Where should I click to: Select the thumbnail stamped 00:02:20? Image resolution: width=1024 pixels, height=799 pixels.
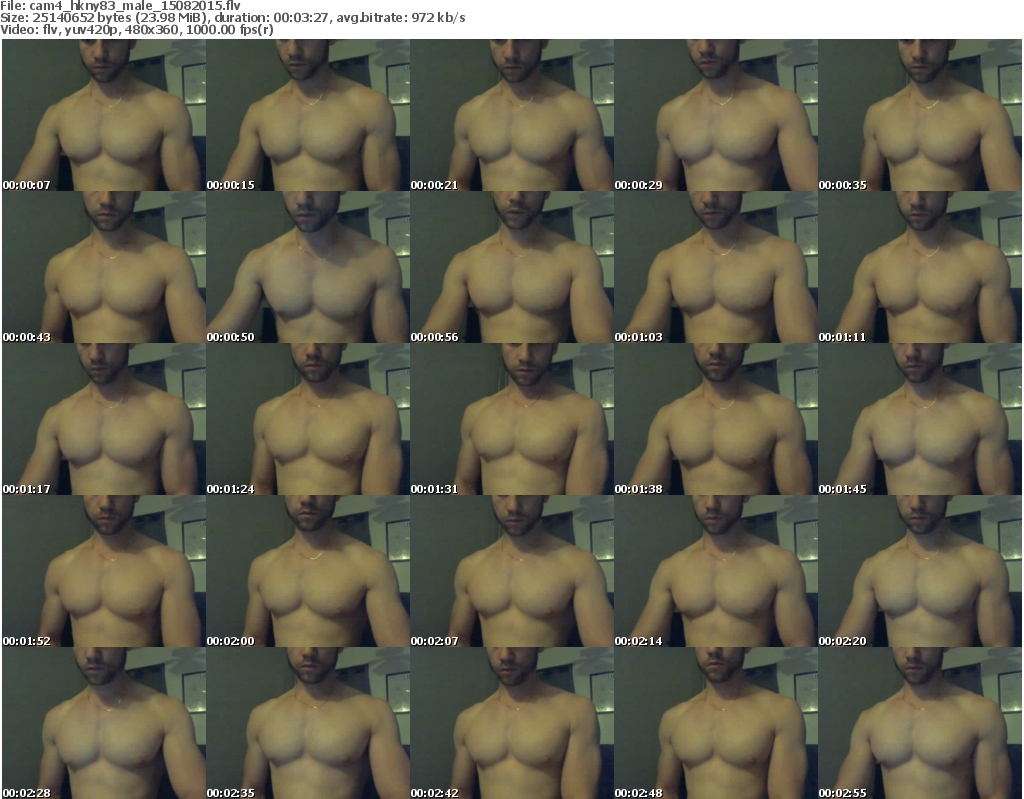point(920,571)
